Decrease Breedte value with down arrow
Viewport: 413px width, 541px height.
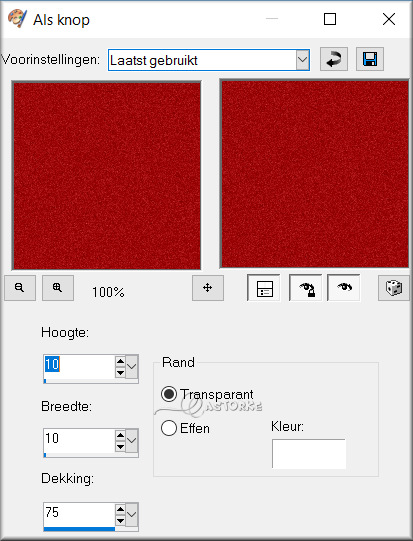pos(120,447)
